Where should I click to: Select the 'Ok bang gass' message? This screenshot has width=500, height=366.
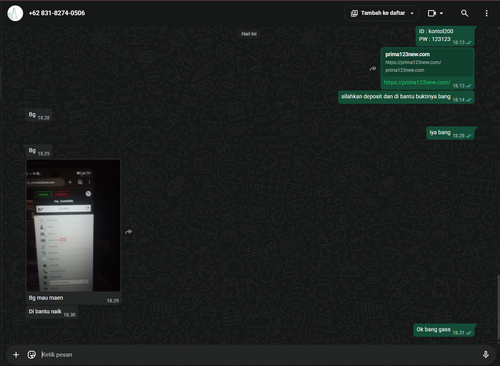point(444,330)
